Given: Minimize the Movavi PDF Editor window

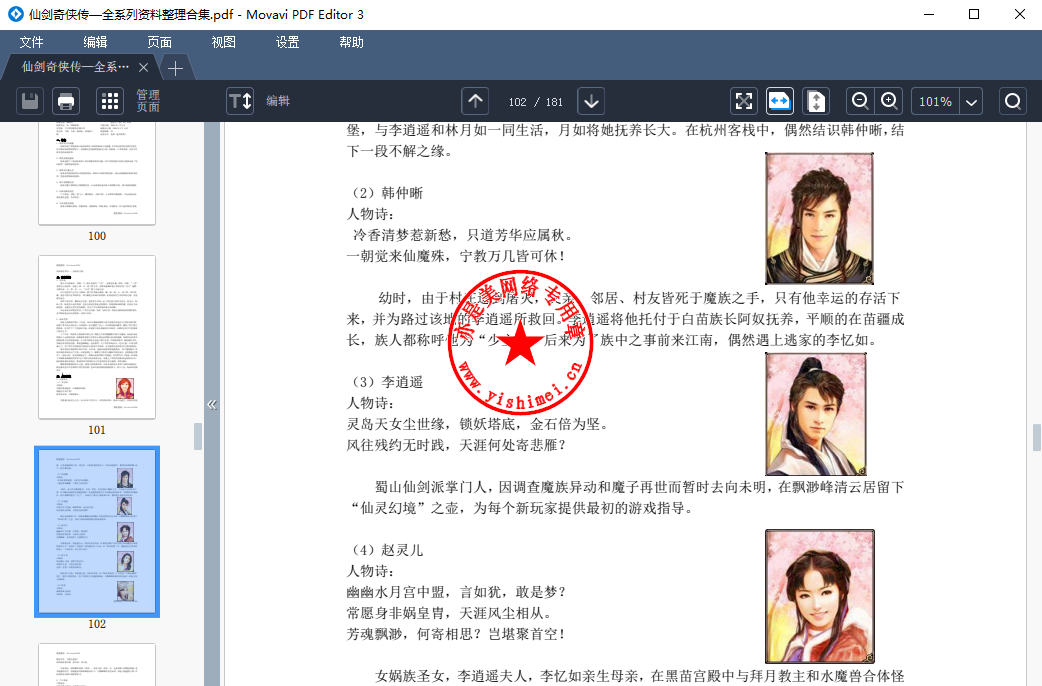Looking at the screenshot, I should [929, 14].
